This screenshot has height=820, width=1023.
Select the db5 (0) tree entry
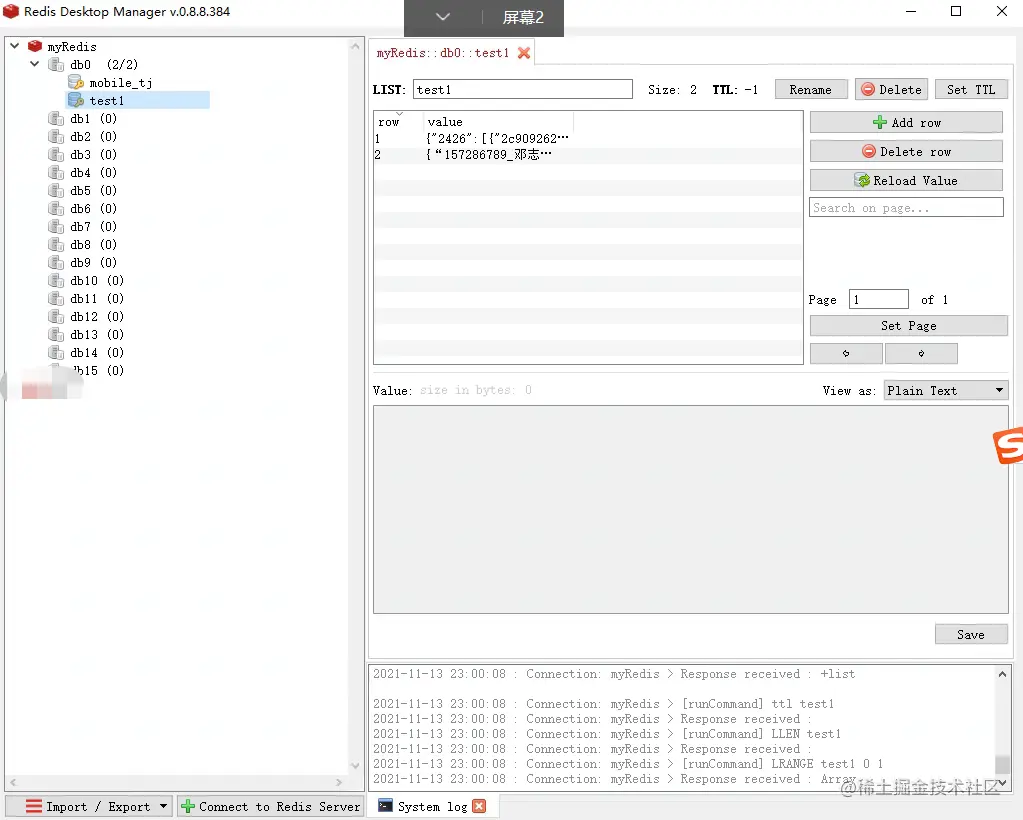(x=93, y=190)
